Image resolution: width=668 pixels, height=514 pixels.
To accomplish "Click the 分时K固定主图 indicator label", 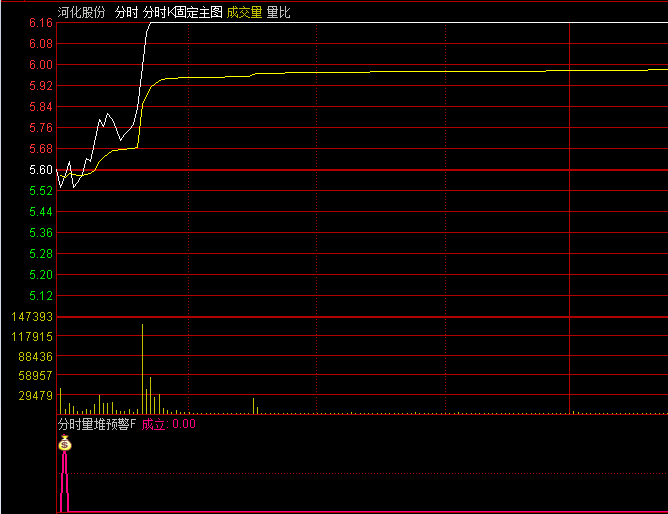I will [x=183, y=12].
